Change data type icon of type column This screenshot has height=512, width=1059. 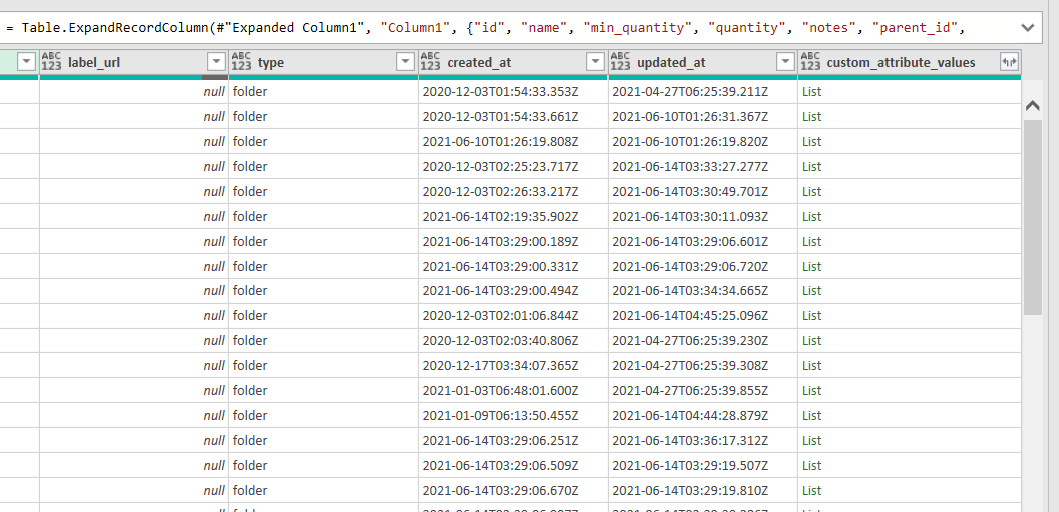241,62
